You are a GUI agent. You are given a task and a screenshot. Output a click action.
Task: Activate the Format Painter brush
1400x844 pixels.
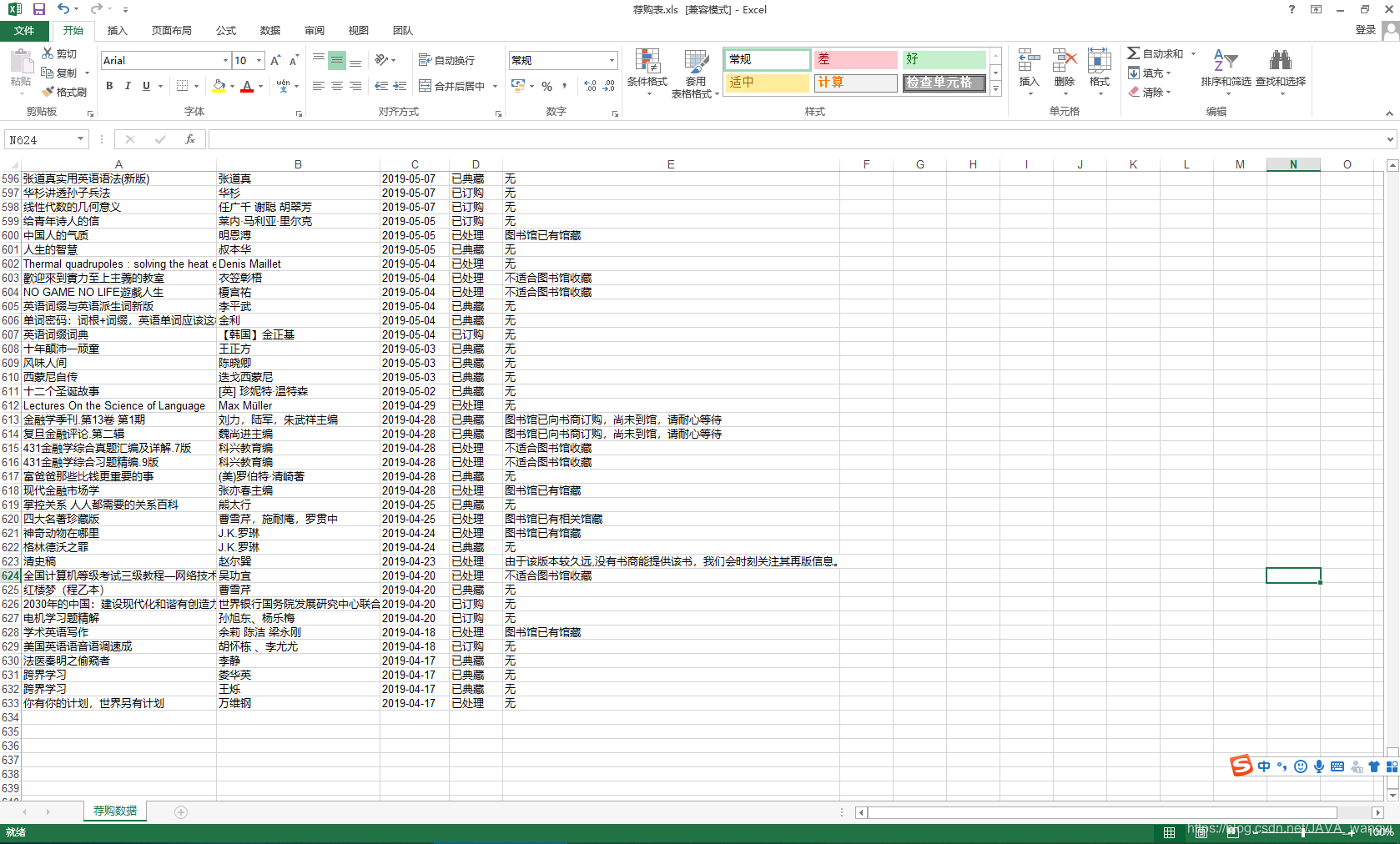coord(48,92)
